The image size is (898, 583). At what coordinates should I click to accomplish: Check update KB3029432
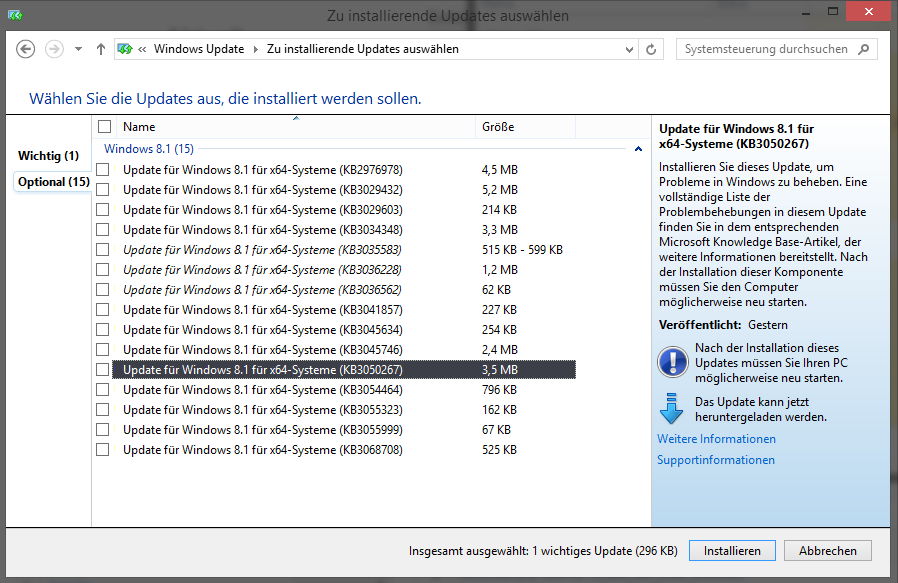click(103, 190)
